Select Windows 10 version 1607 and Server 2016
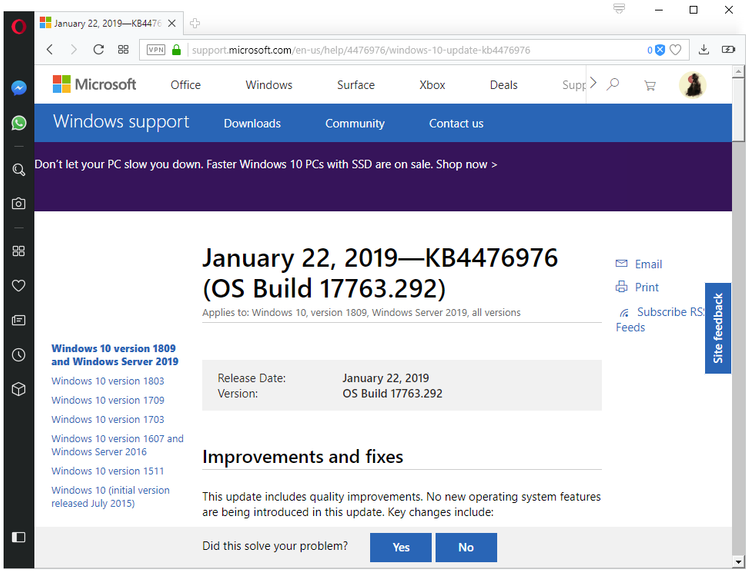 tap(117, 445)
